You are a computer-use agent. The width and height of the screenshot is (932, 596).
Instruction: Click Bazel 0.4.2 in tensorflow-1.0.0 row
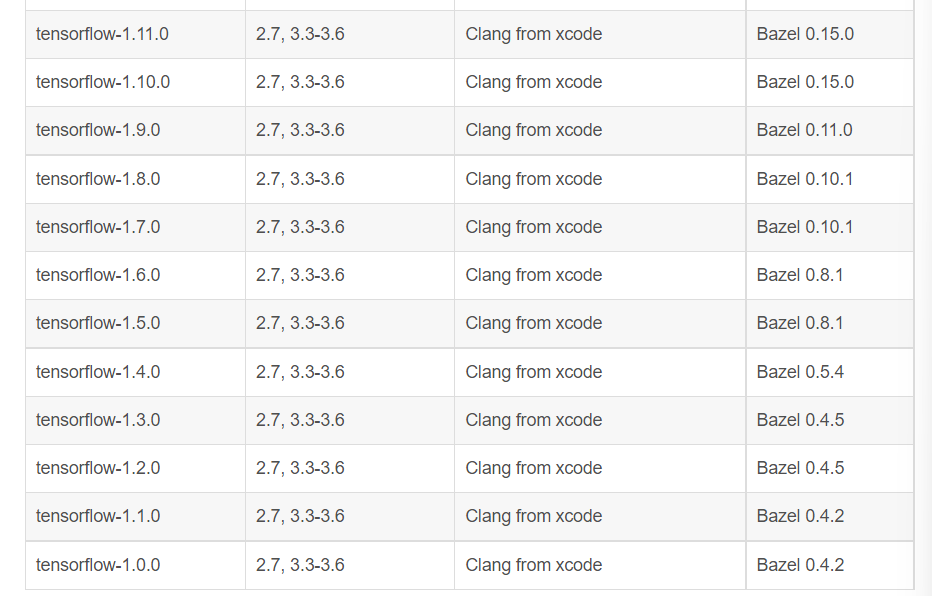[x=800, y=565]
